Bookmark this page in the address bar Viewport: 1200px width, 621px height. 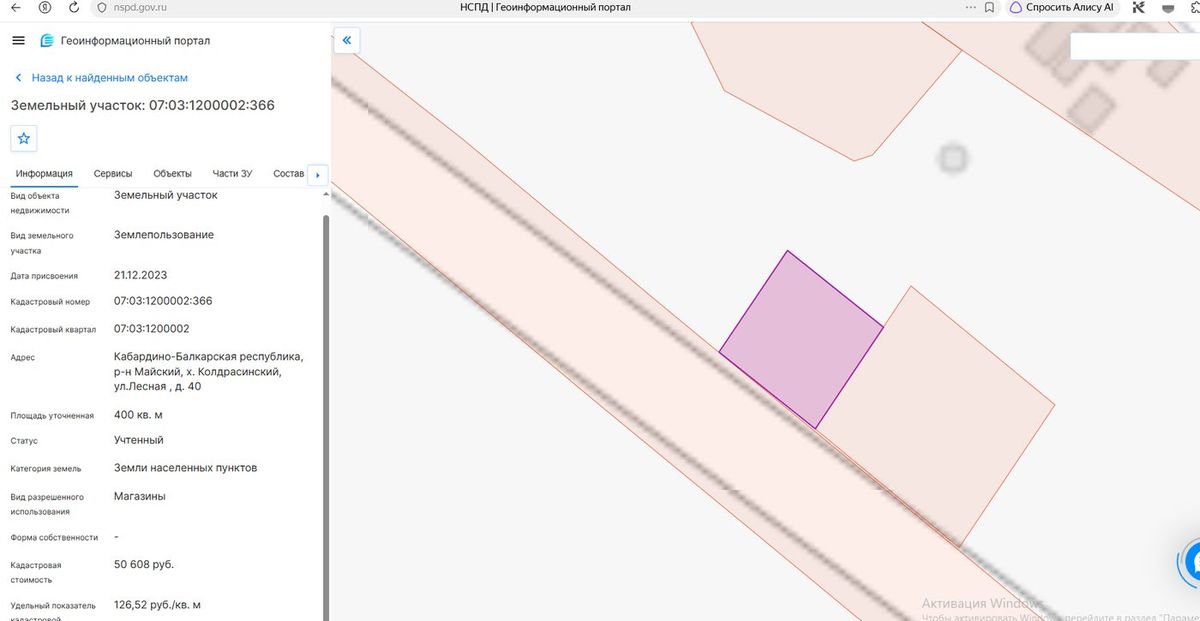[989, 7]
